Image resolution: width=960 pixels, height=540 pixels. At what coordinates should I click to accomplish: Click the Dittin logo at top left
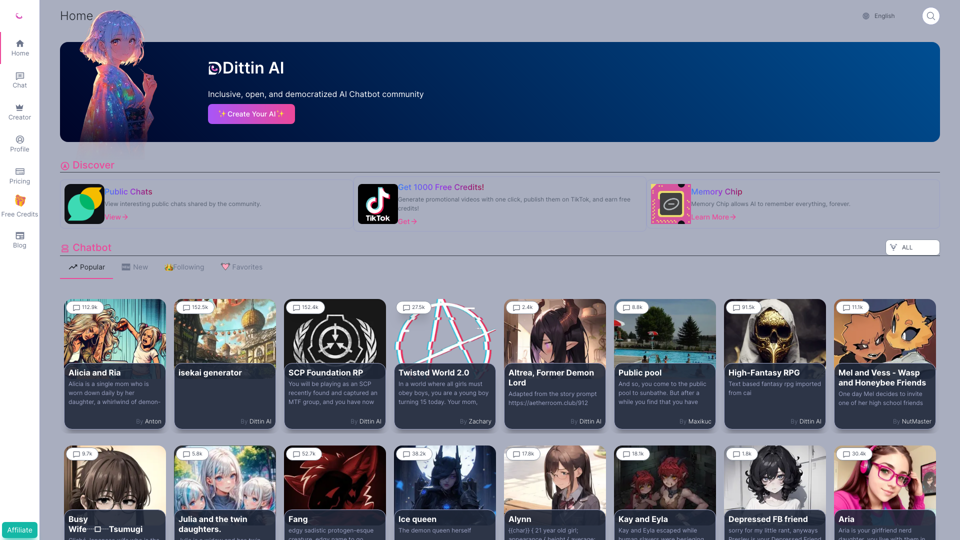click(x=19, y=16)
